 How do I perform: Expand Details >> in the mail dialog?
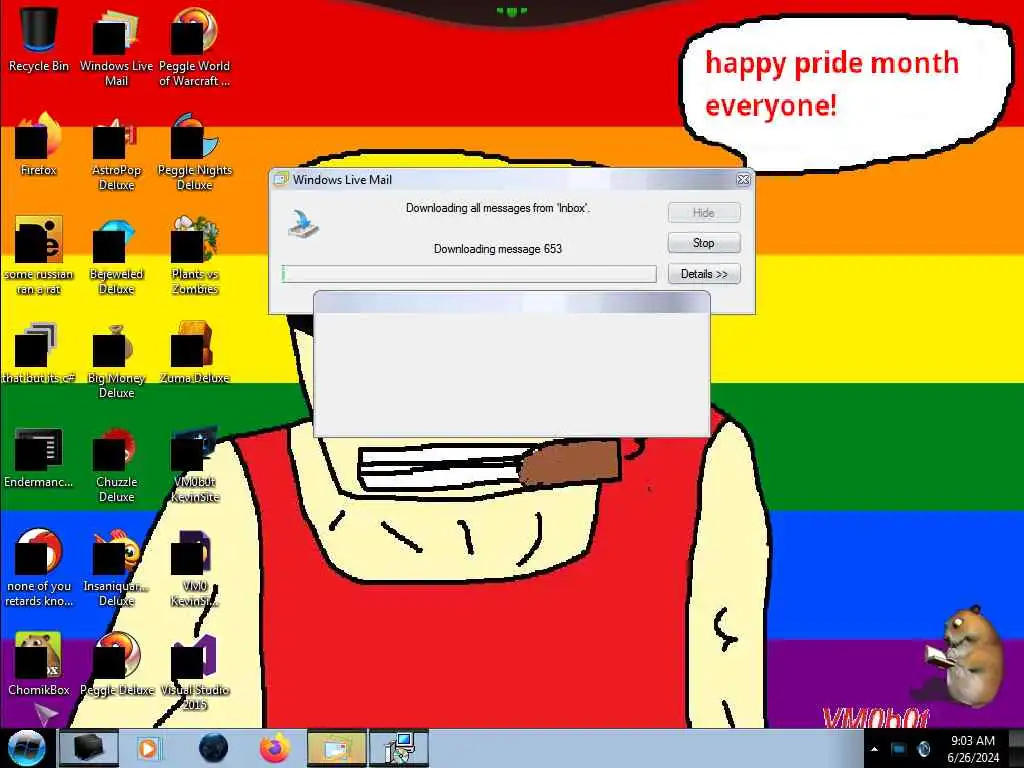[704, 274]
